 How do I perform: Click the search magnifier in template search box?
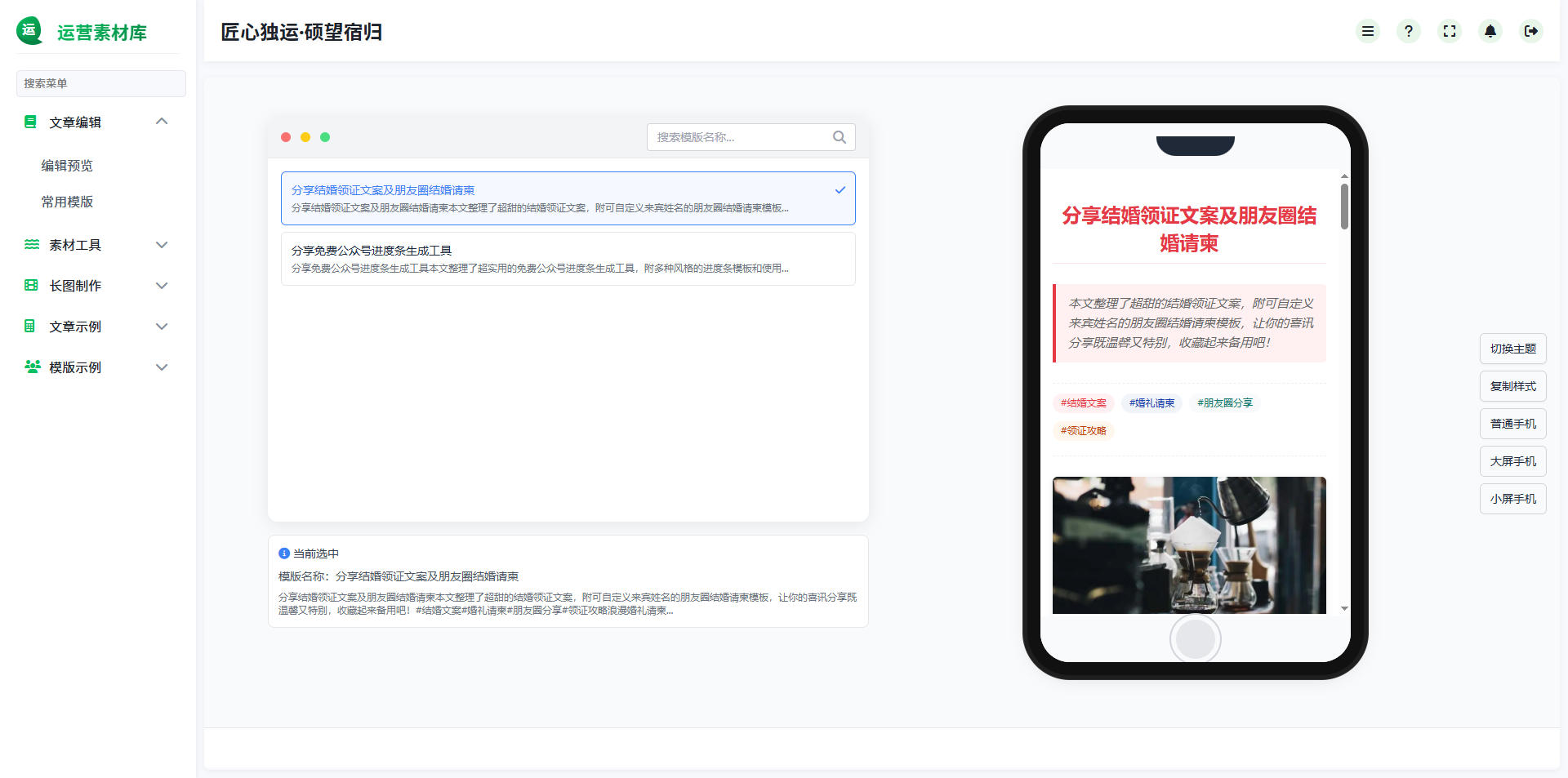coord(840,137)
